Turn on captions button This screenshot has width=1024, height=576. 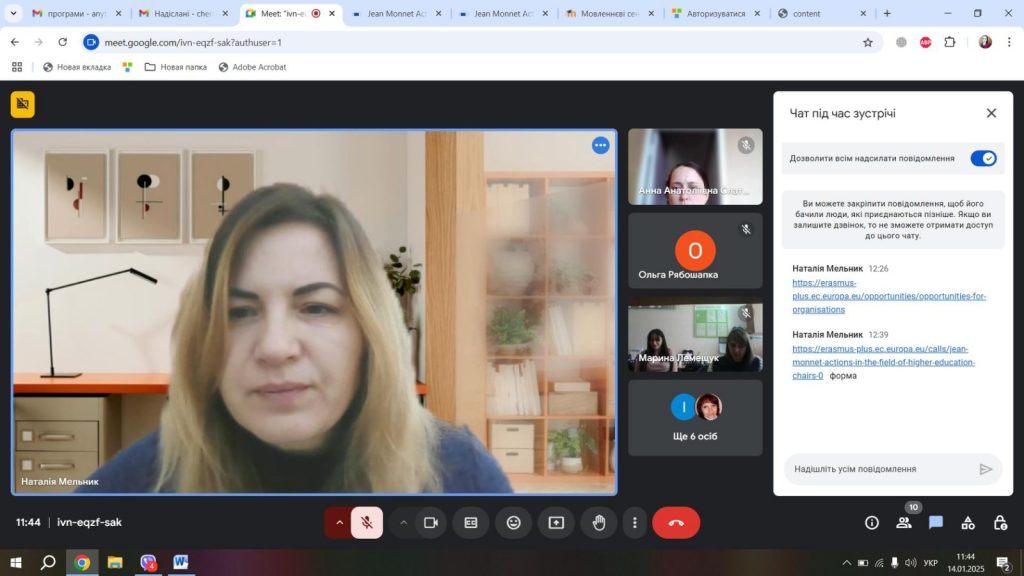tap(471, 522)
